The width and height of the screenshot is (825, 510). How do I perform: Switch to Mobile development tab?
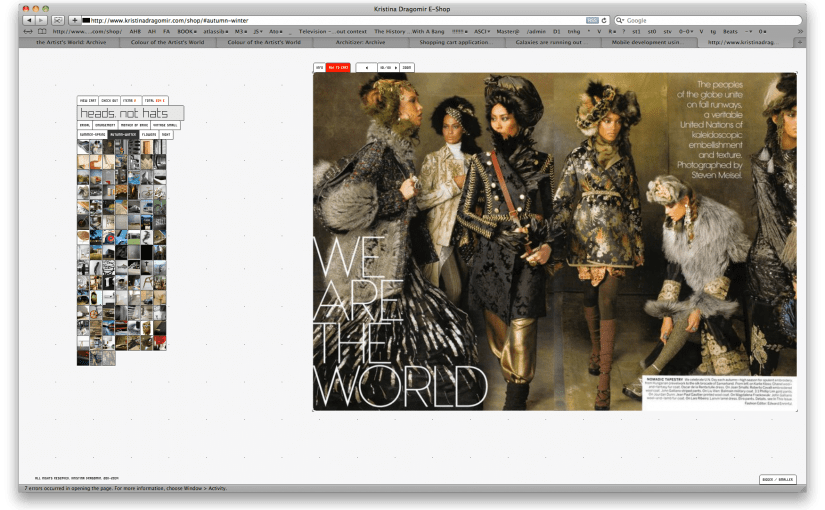click(649, 42)
